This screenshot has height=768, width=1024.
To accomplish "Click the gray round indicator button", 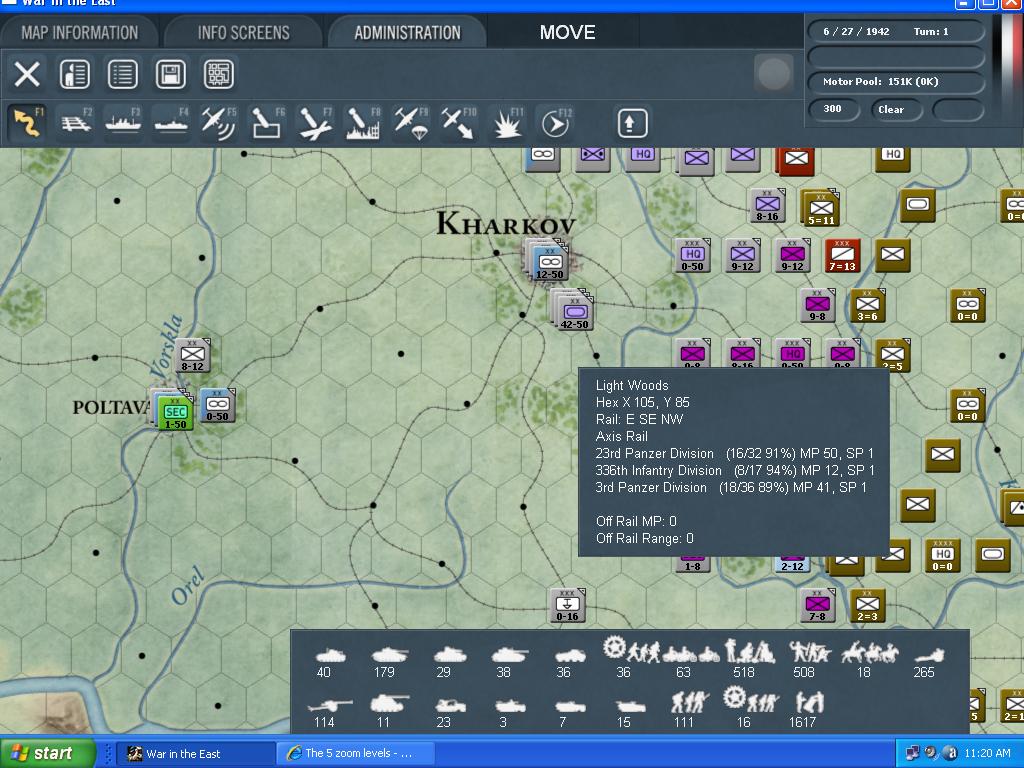I will point(773,73).
